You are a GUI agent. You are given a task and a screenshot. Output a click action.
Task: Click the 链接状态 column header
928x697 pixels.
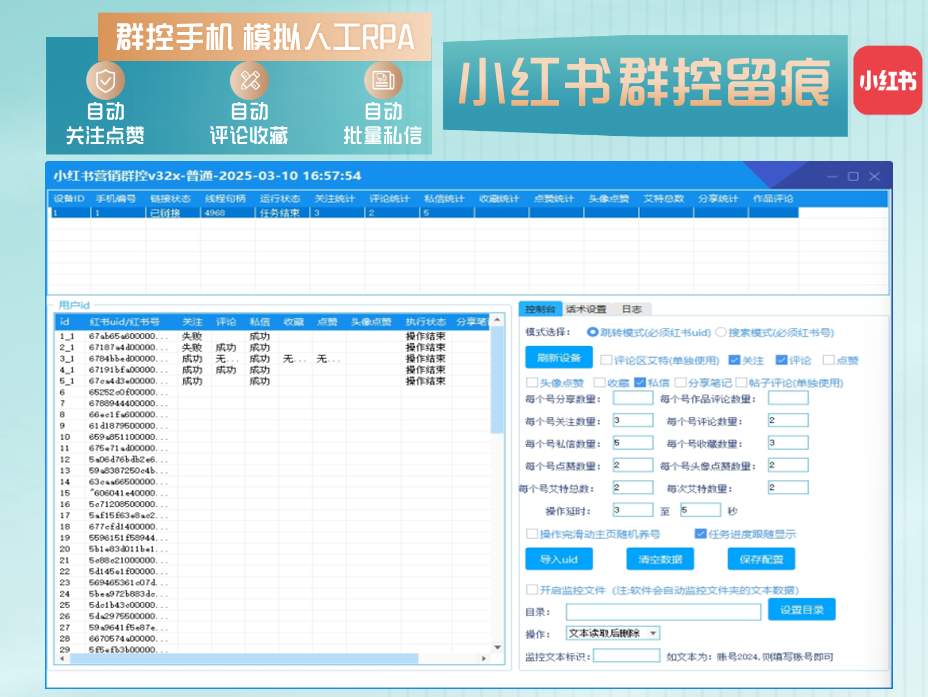pyautogui.click(x=170, y=199)
